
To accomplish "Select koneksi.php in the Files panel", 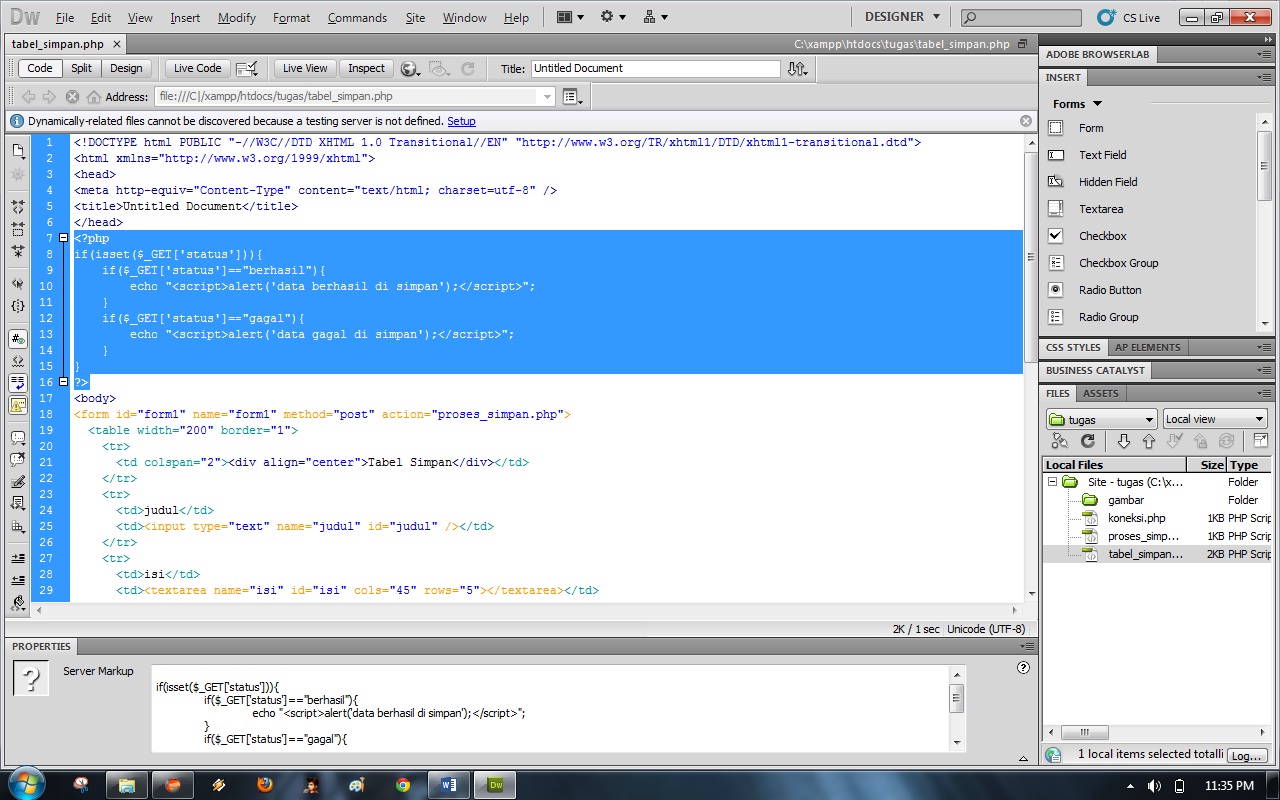I will tap(1137, 518).
